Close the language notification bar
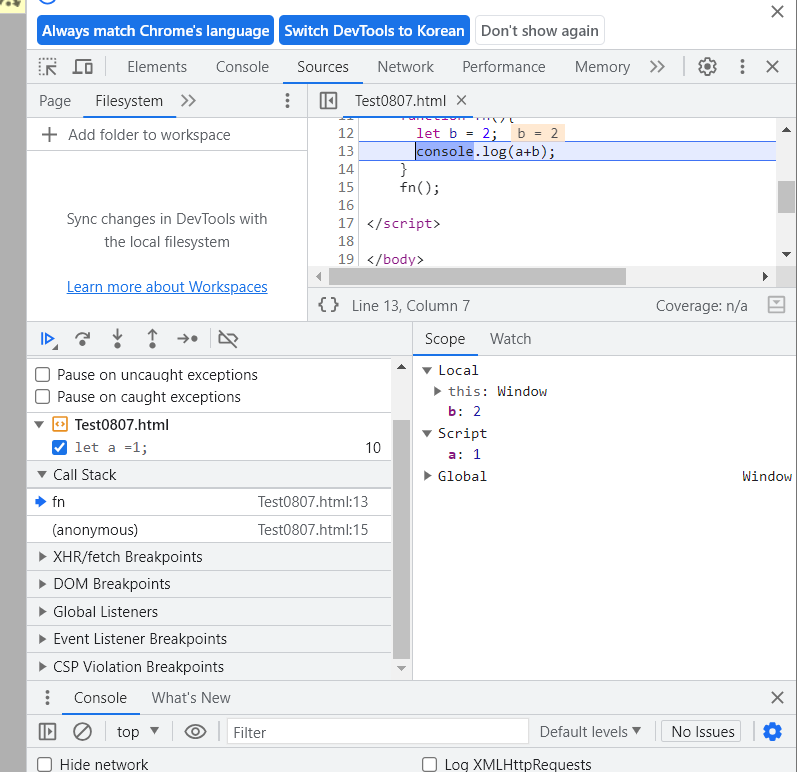 777,11
